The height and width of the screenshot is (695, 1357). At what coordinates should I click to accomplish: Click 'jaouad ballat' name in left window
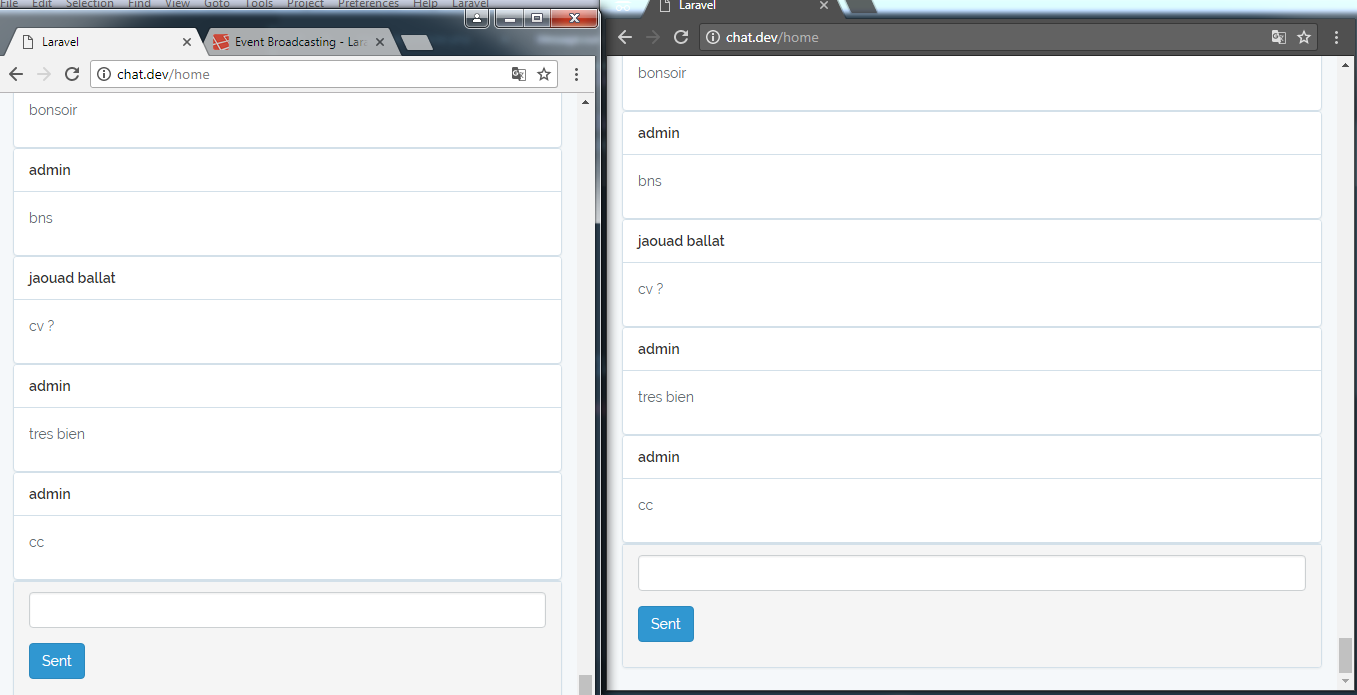72,278
